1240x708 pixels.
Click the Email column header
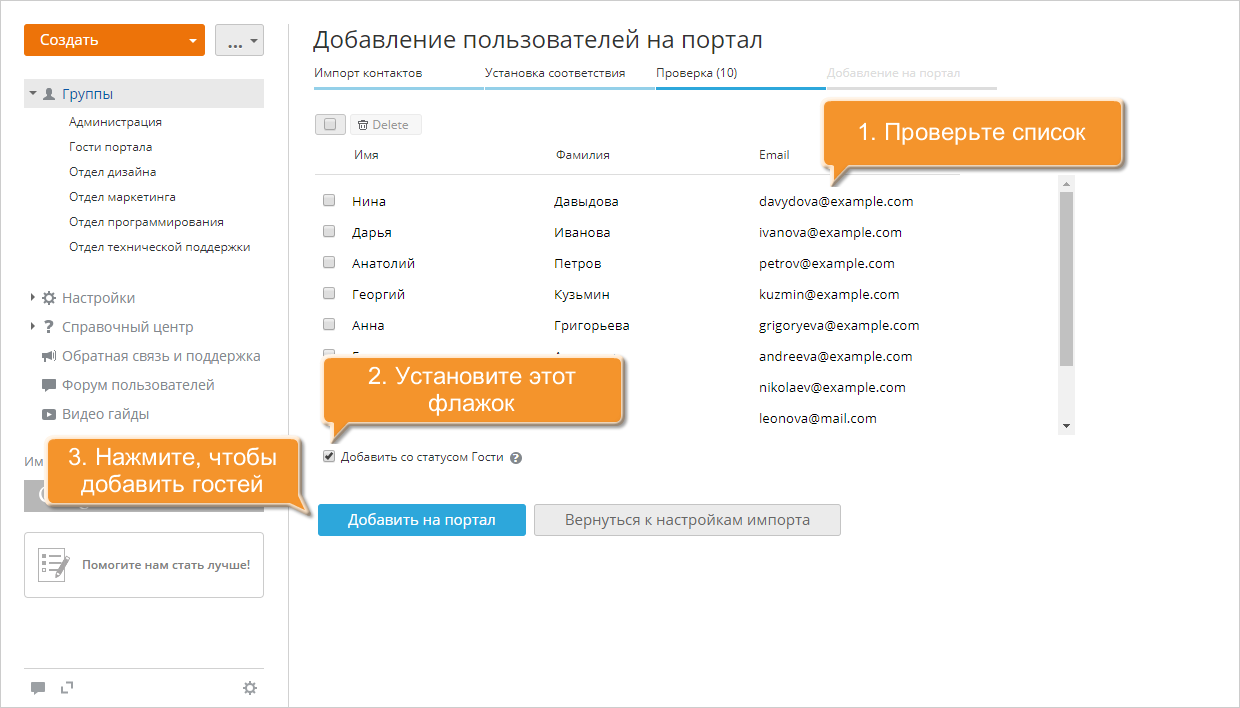[774, 155]
